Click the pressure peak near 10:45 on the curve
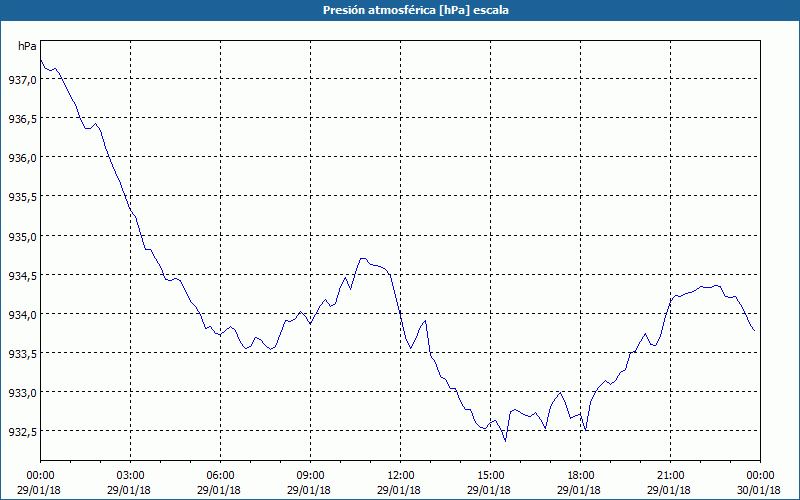Image resolution: width=800 pixels, height=500 pixels. (363, 259)
